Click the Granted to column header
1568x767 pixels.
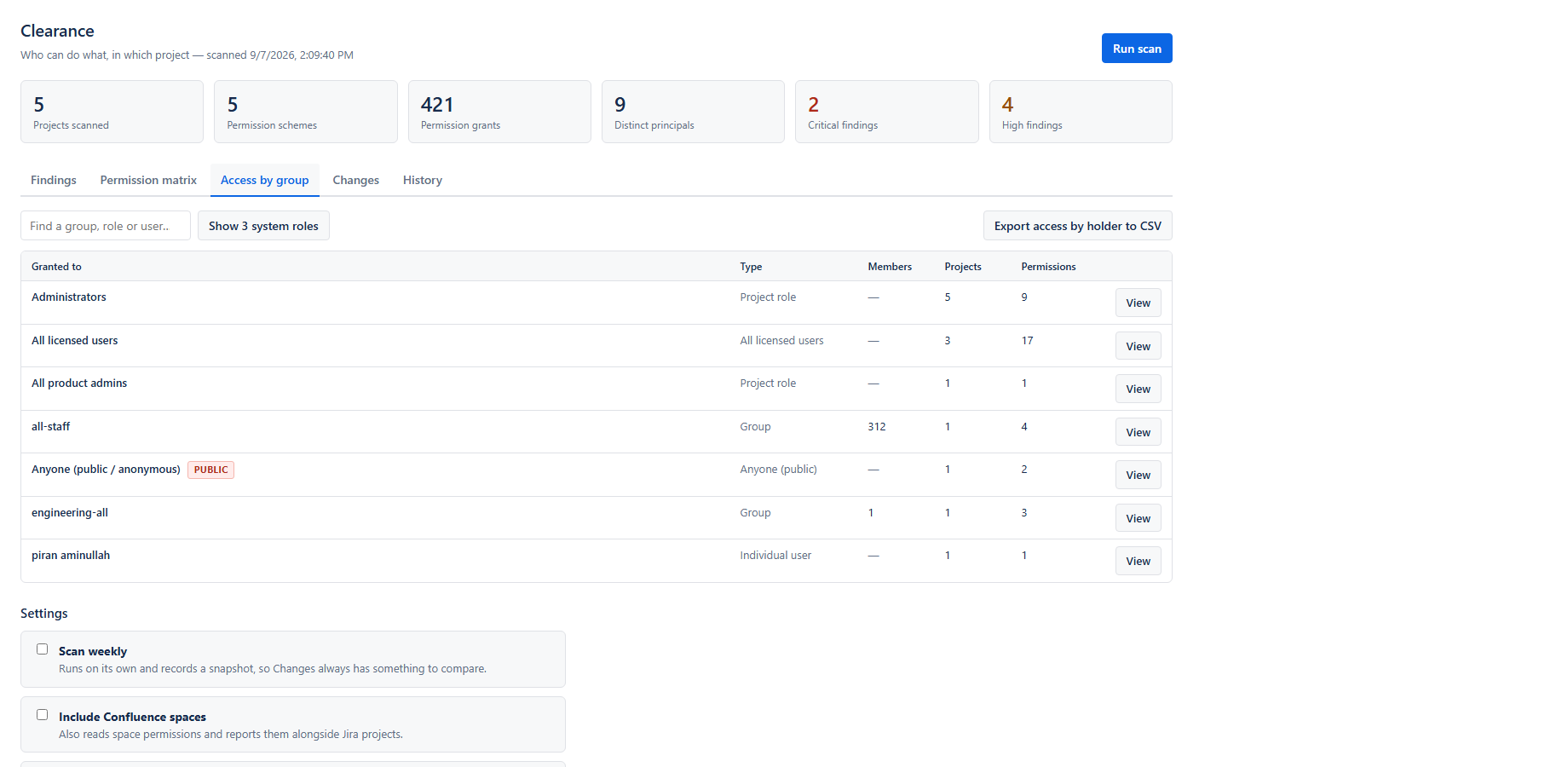56,267
